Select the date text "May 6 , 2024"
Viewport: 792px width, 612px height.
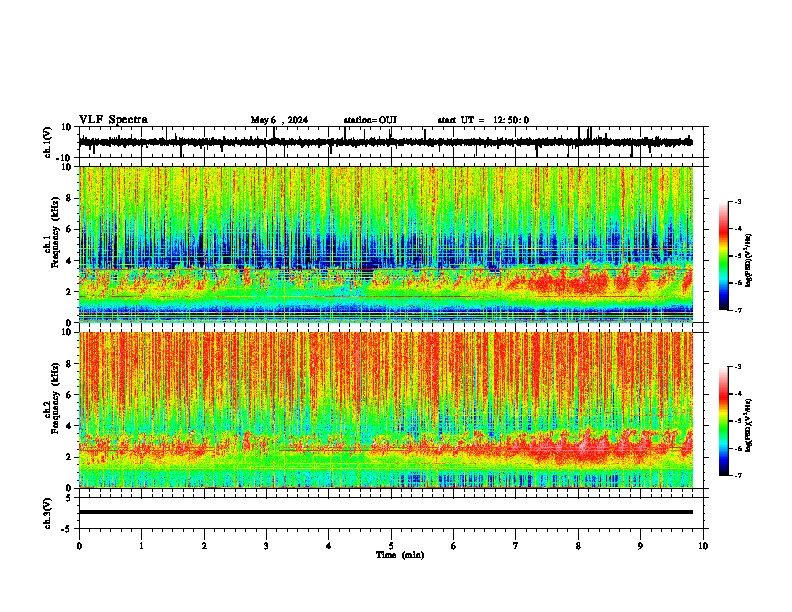[279, 120]
